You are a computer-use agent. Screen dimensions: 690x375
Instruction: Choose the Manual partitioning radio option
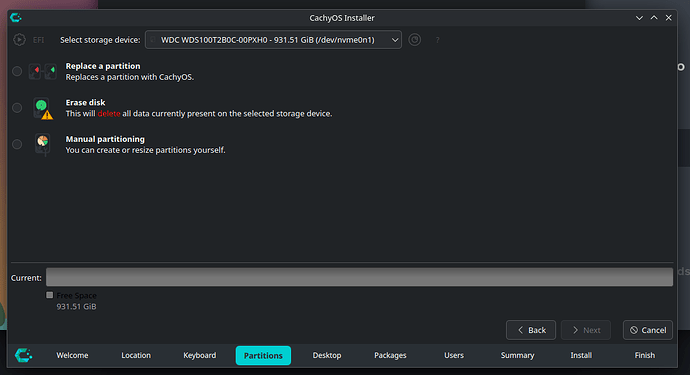coord(17,144)
